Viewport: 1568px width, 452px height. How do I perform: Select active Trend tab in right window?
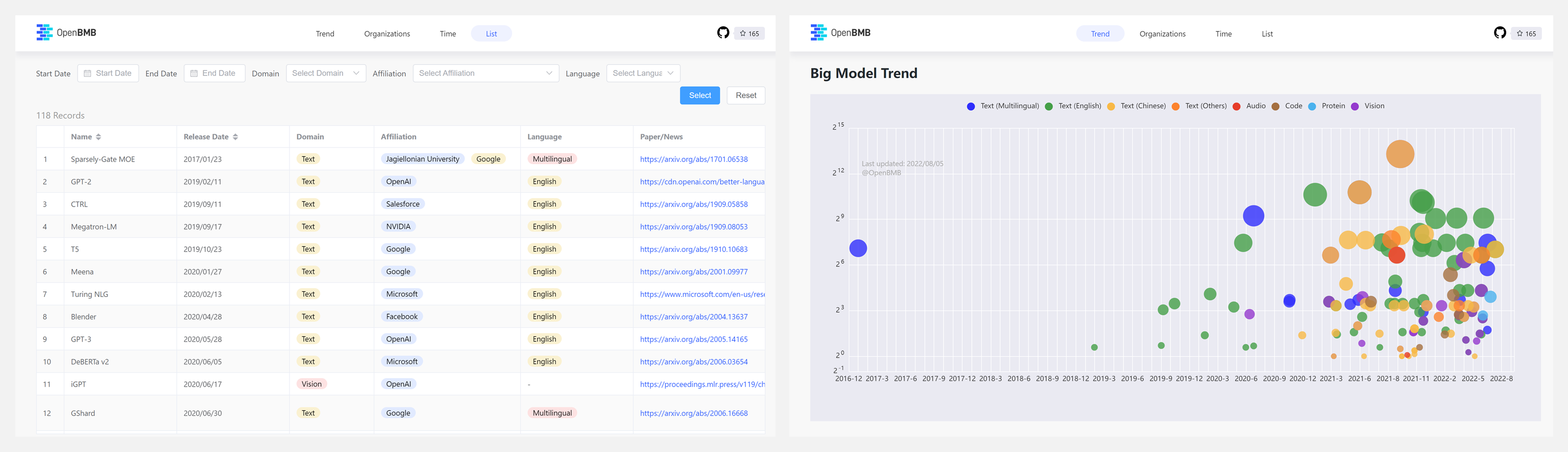pyautogui.click(x=1100, y=34)
